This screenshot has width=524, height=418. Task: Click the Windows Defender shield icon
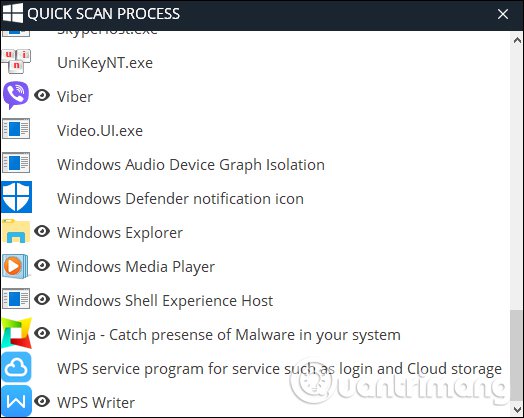[16, 197]
